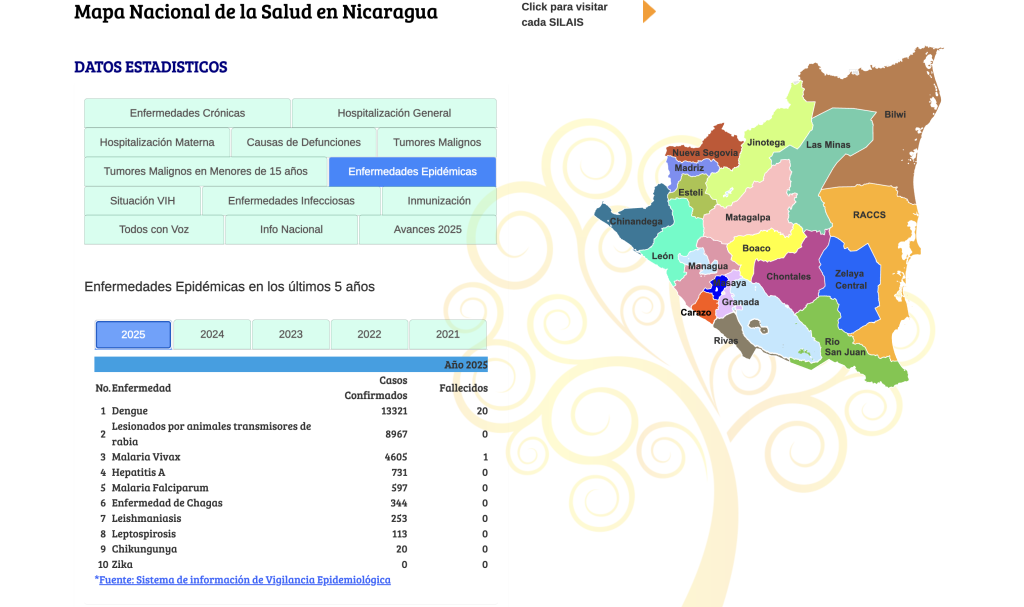Select the Granada map region
The height and width of the screenshot is (607, 1024).
click(741, 303)
